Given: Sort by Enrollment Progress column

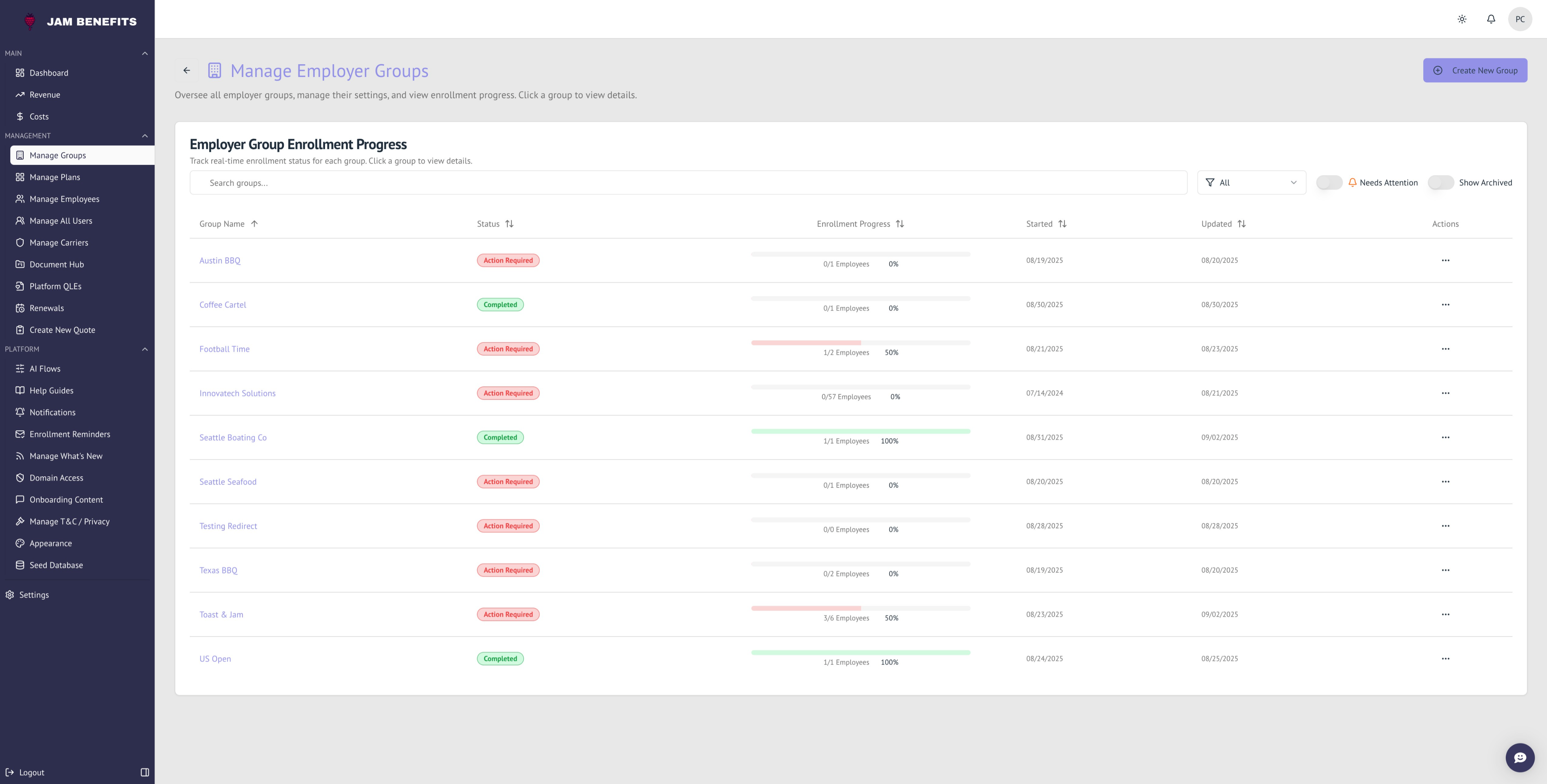Looking at the screenshot, I should pyautogui.click(x=899, y=224).
